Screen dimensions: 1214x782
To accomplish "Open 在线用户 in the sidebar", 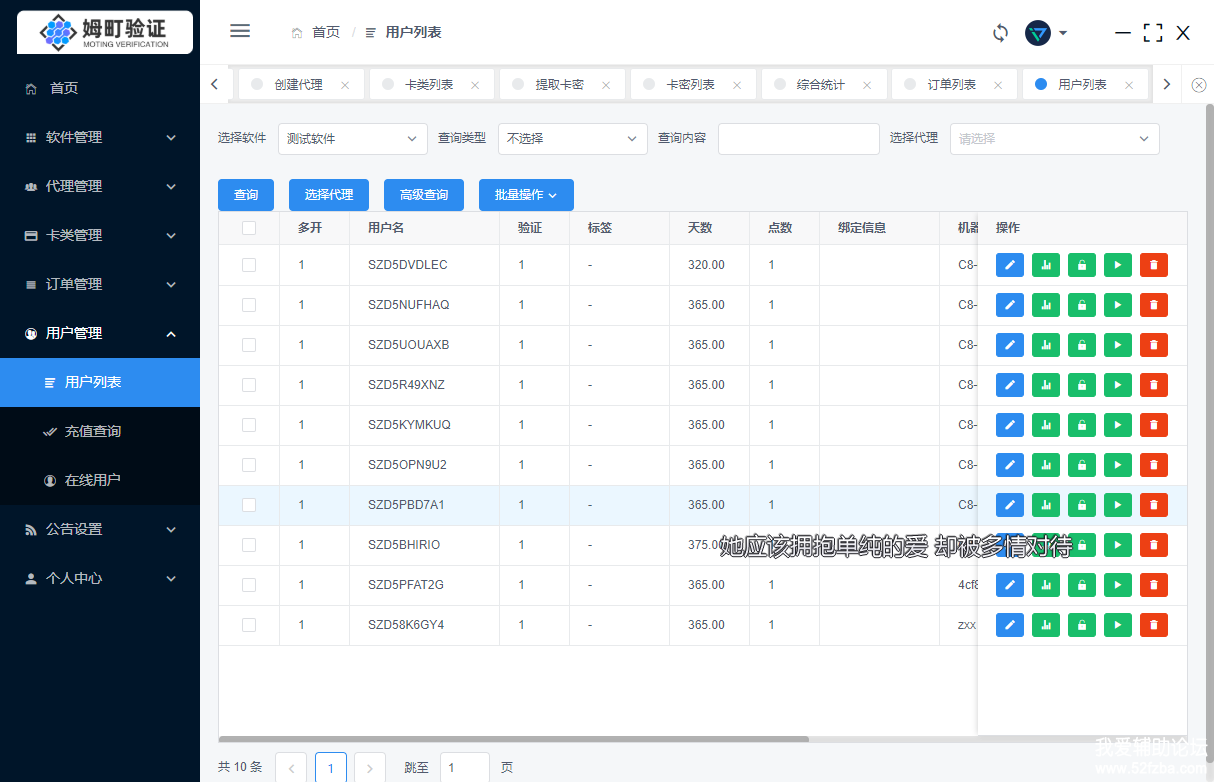I will [92, 480].
